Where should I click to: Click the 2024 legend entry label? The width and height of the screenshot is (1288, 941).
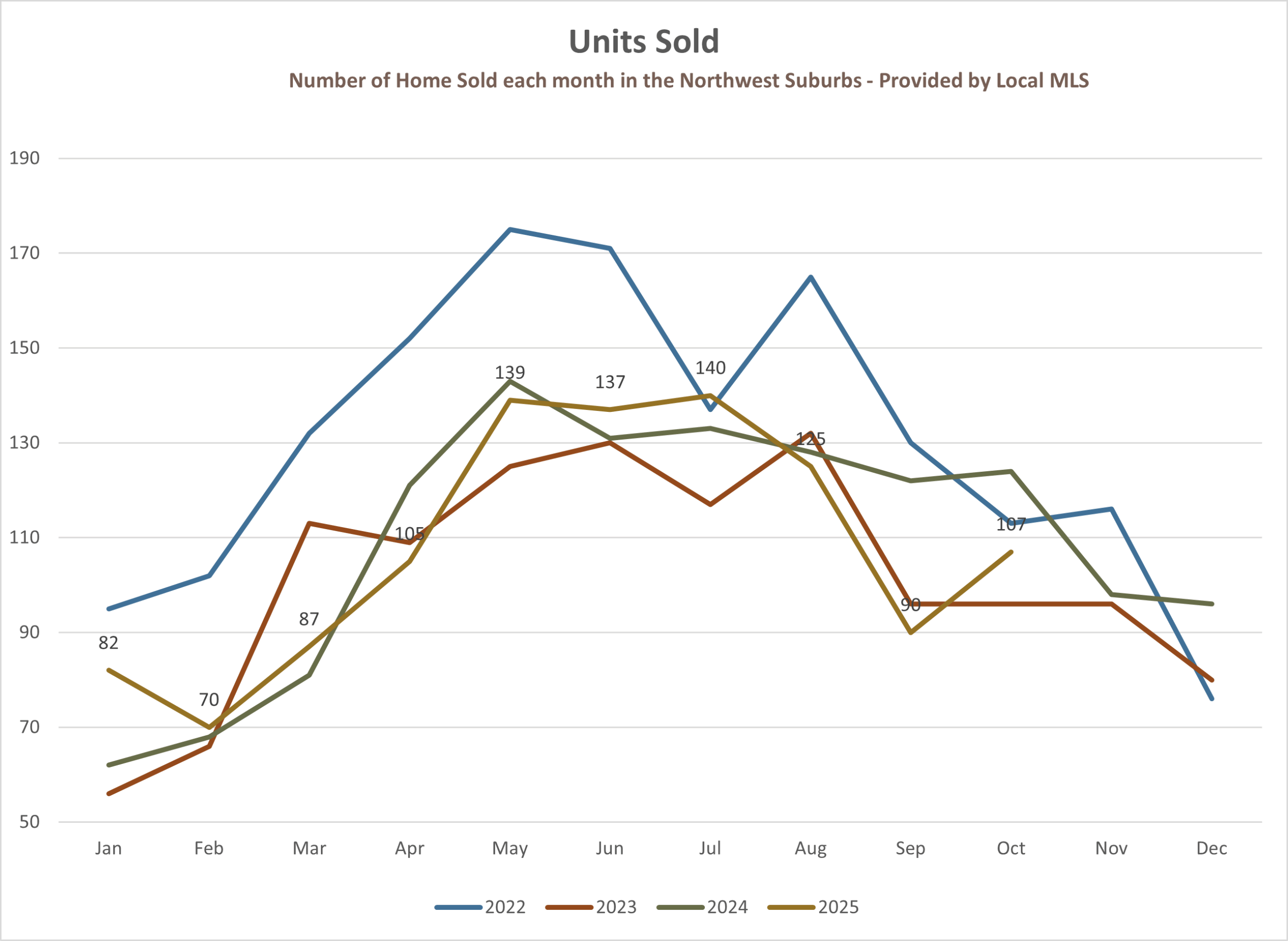(x=727, y=907)
